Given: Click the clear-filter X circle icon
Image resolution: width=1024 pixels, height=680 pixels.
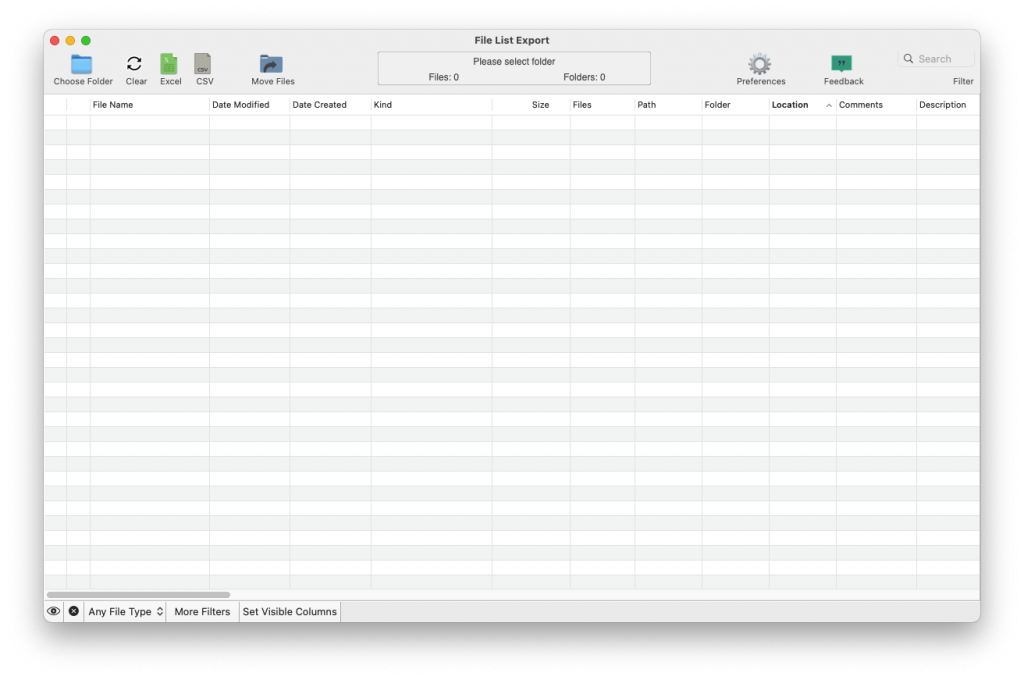Looking at the screenshot, I should pyautogui.click(x=74, y=611).
